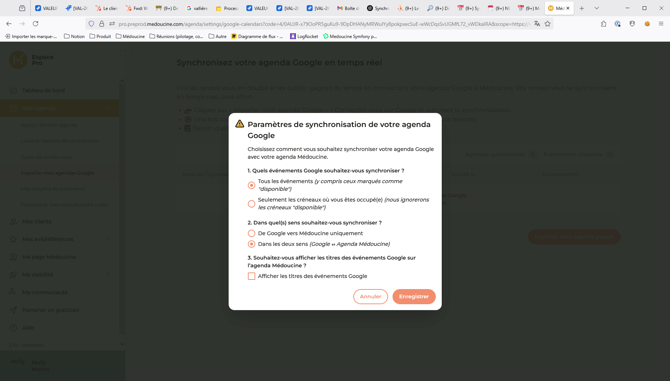Choose 'Dans les deux sens' radio option
Viewport: 670px width, 381px height.
(x=251, y=244)
